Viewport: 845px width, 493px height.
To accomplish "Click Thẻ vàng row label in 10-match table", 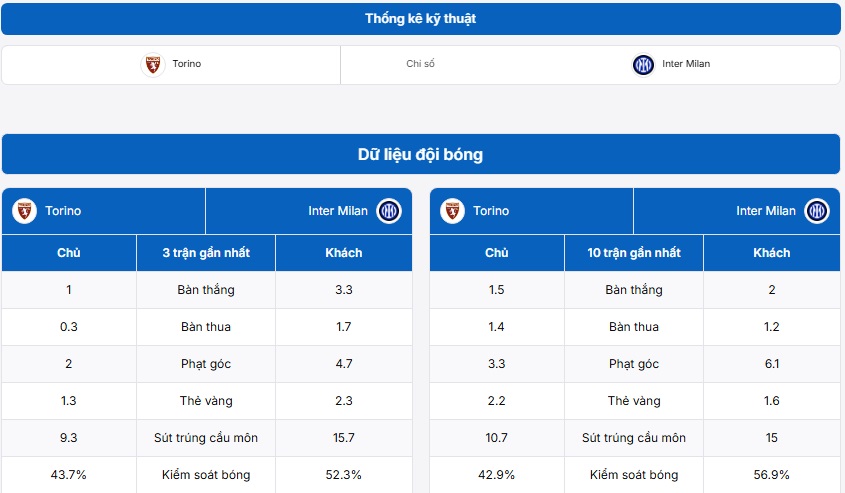I will pos(634,401).
